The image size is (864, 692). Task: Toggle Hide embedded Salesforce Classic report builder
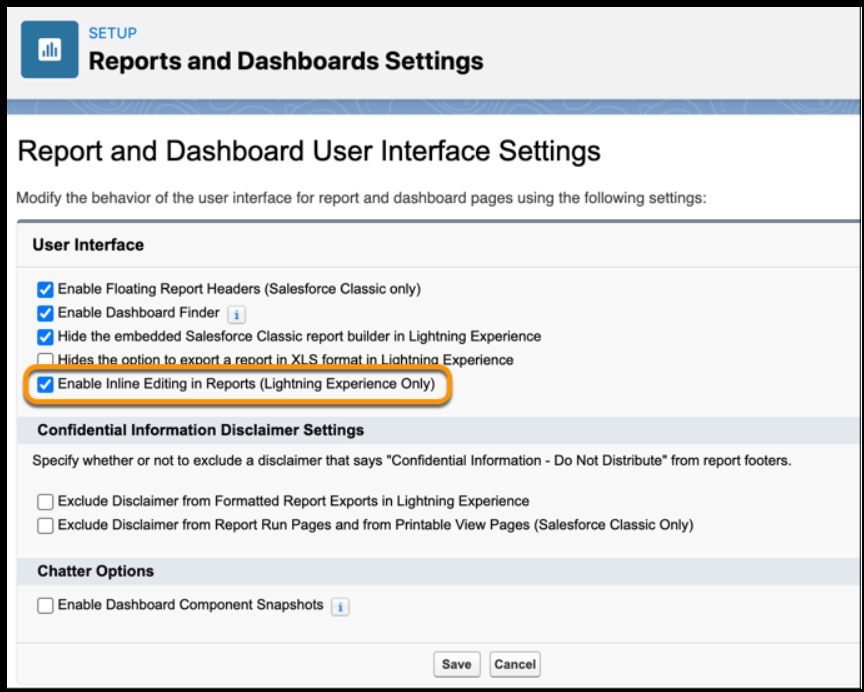45,337
